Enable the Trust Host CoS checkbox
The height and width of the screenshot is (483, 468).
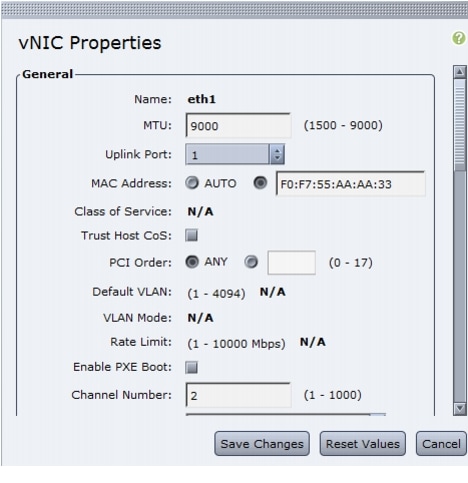(192, 235)
